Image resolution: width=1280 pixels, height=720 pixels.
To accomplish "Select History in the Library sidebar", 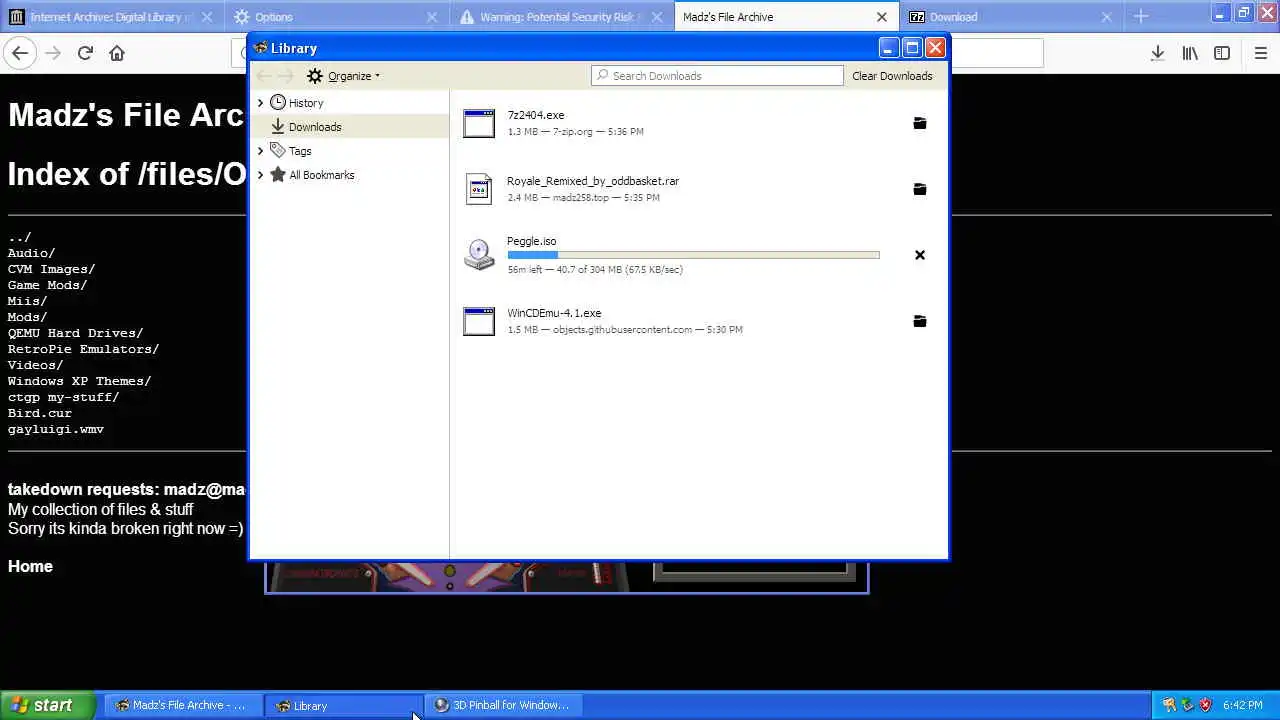I will click(x=349, y=103).
